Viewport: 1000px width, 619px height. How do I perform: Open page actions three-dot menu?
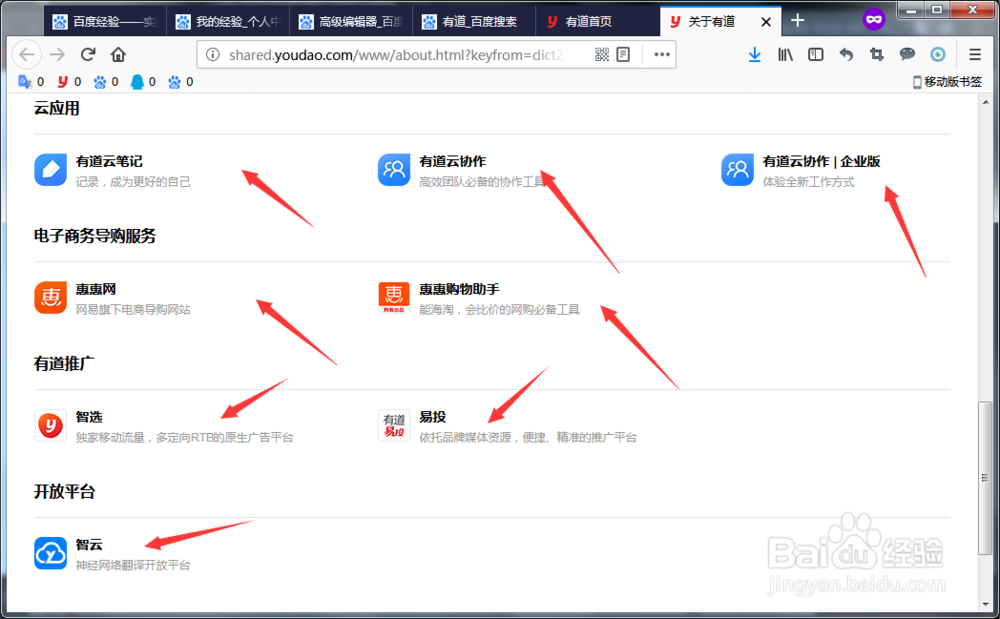coord(661,55)
